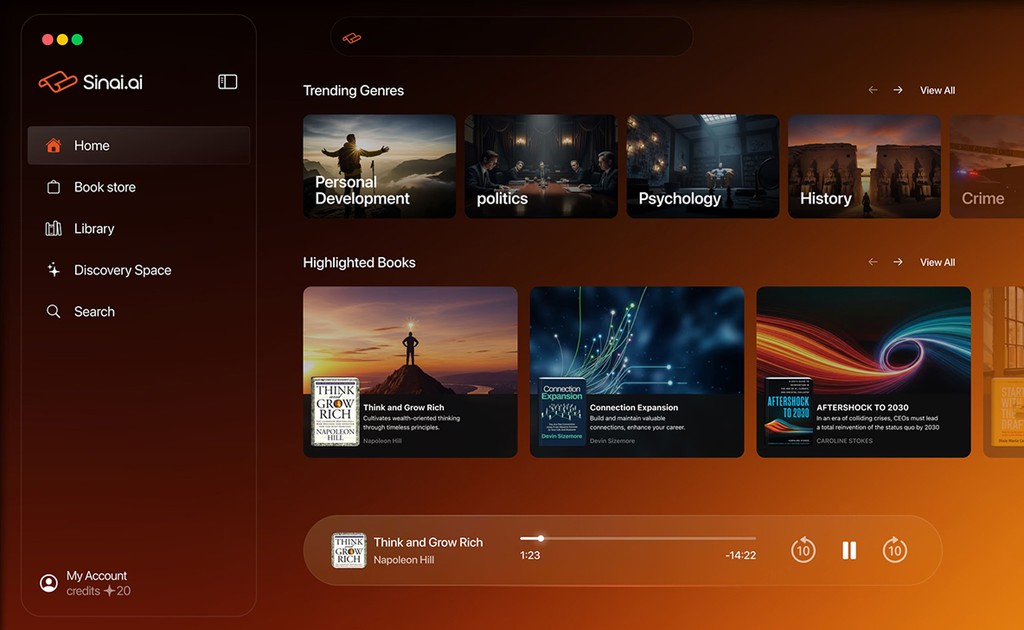1024x630 pixels.
Task: Click the left arrow above Trending Genres
Action: click(x=871, y=89)
